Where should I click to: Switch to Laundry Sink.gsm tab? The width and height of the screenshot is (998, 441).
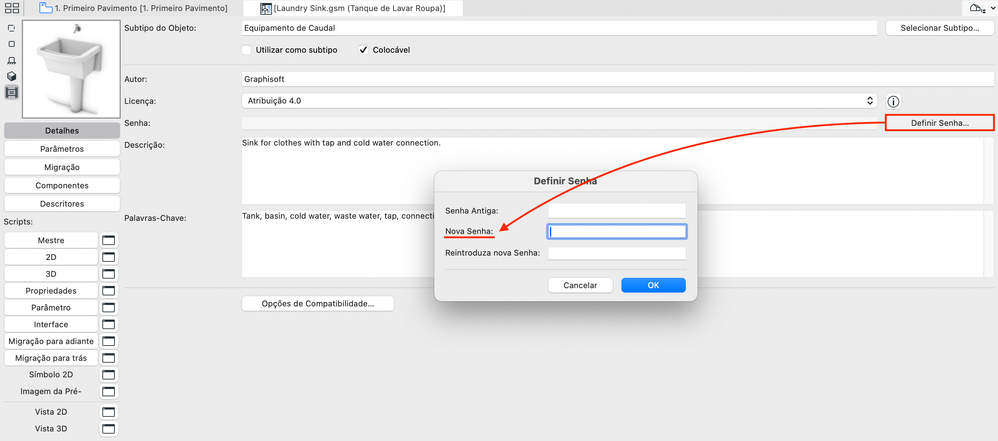tap(353, 8)
